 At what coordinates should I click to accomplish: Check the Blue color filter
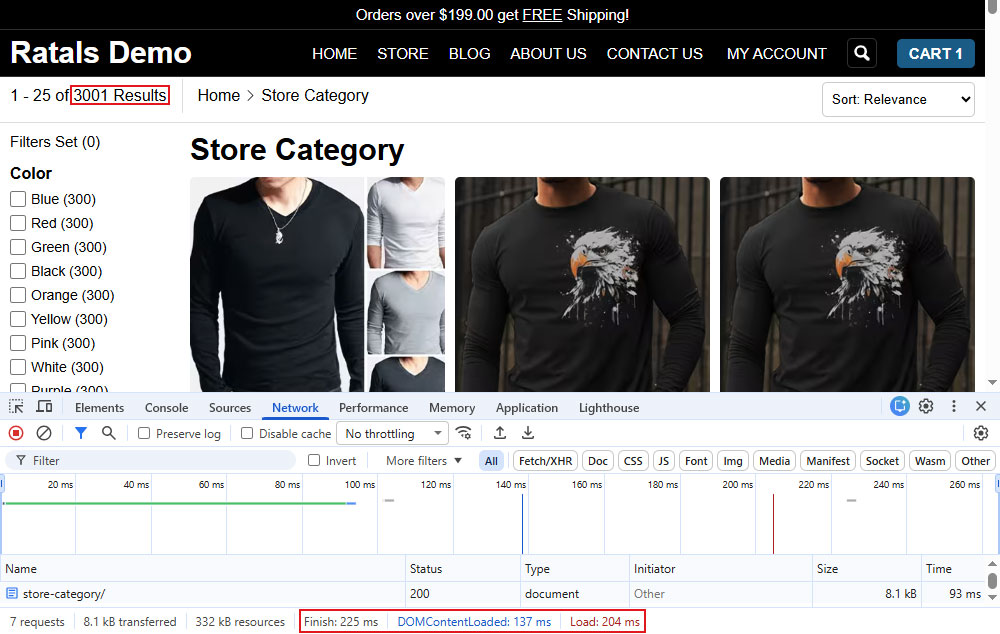click(x=18, y=199)
